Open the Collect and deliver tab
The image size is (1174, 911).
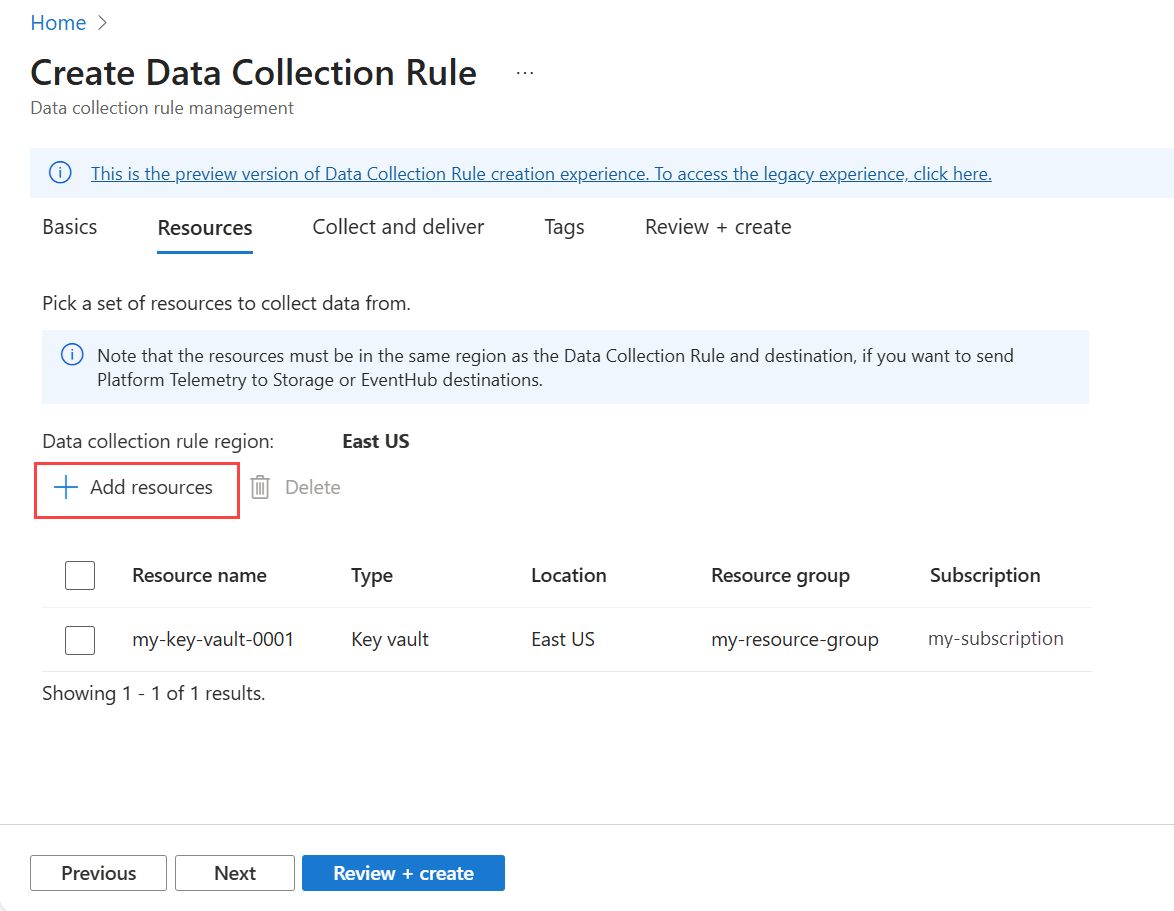398,227
